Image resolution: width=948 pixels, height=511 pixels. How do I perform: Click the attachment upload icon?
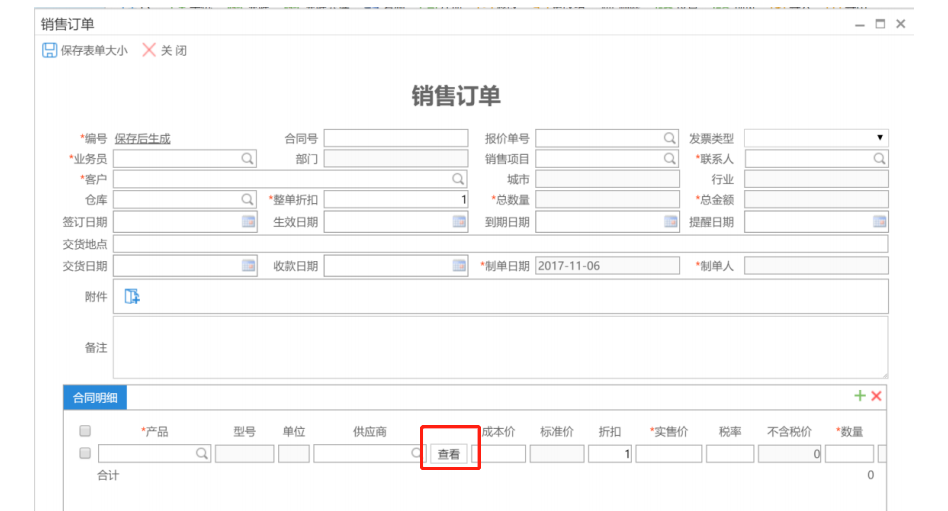pyautogui.click(x=132, y=296)
